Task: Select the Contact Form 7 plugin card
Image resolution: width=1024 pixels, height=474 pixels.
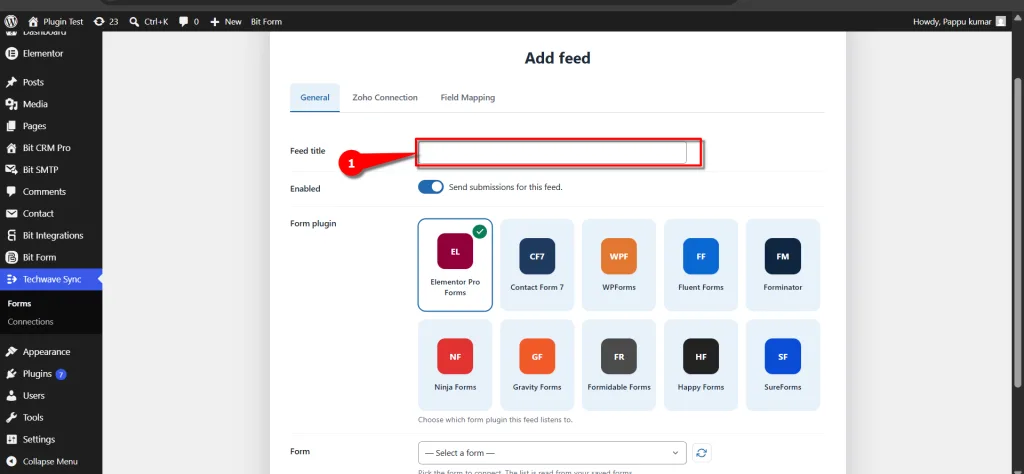Action: coord(537,265)
